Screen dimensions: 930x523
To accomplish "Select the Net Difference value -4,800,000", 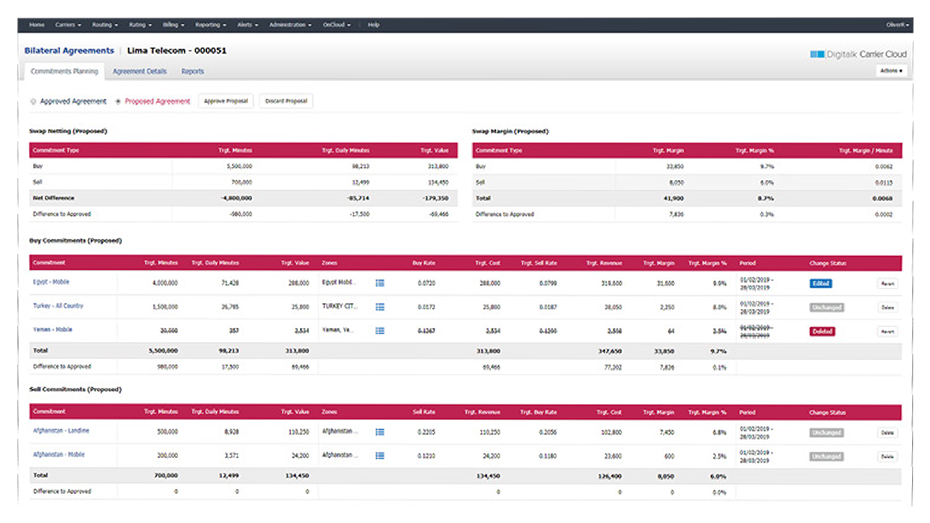I will [x=237, y=198].
